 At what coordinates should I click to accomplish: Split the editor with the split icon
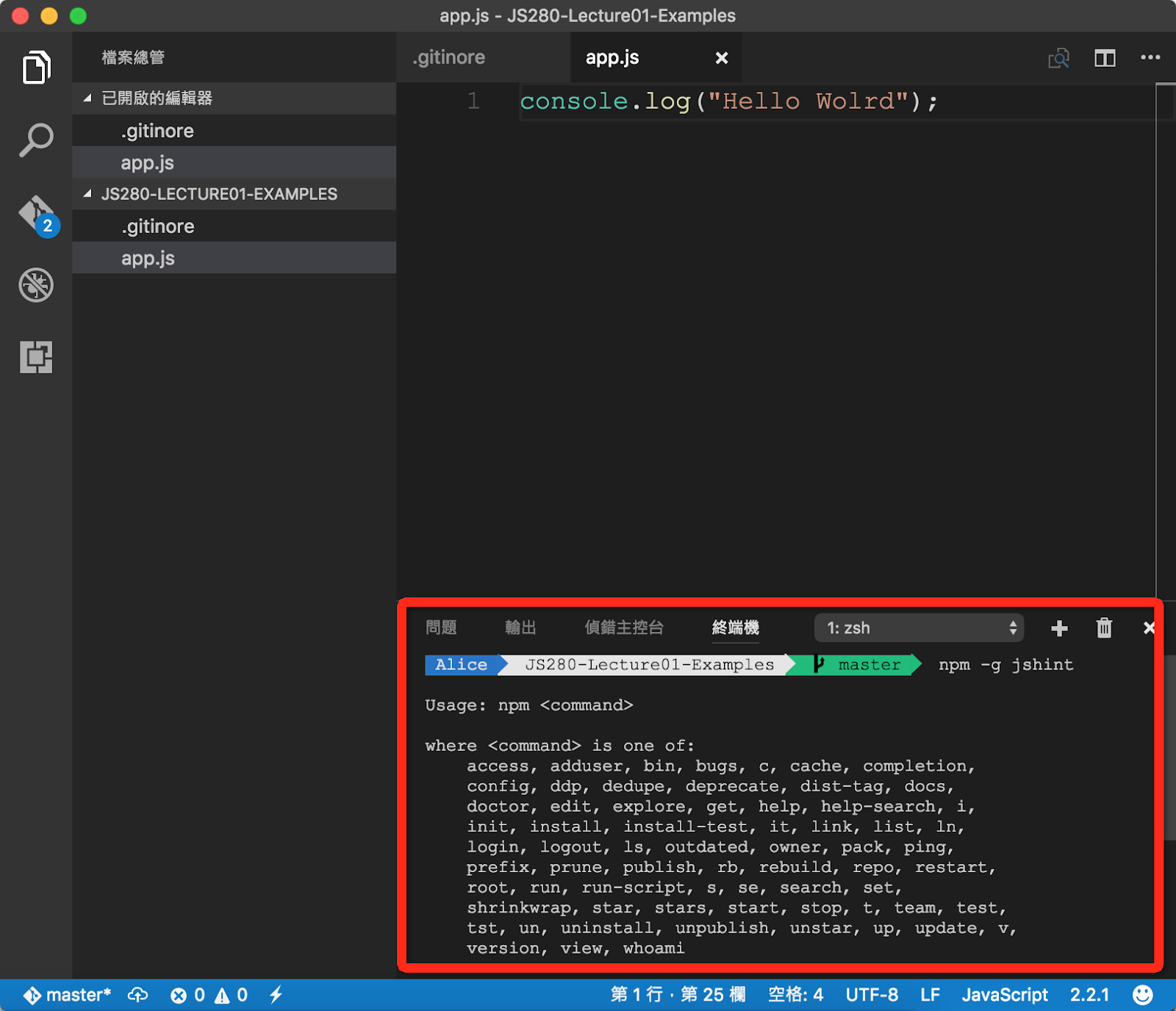click(x=1105, y=58)
